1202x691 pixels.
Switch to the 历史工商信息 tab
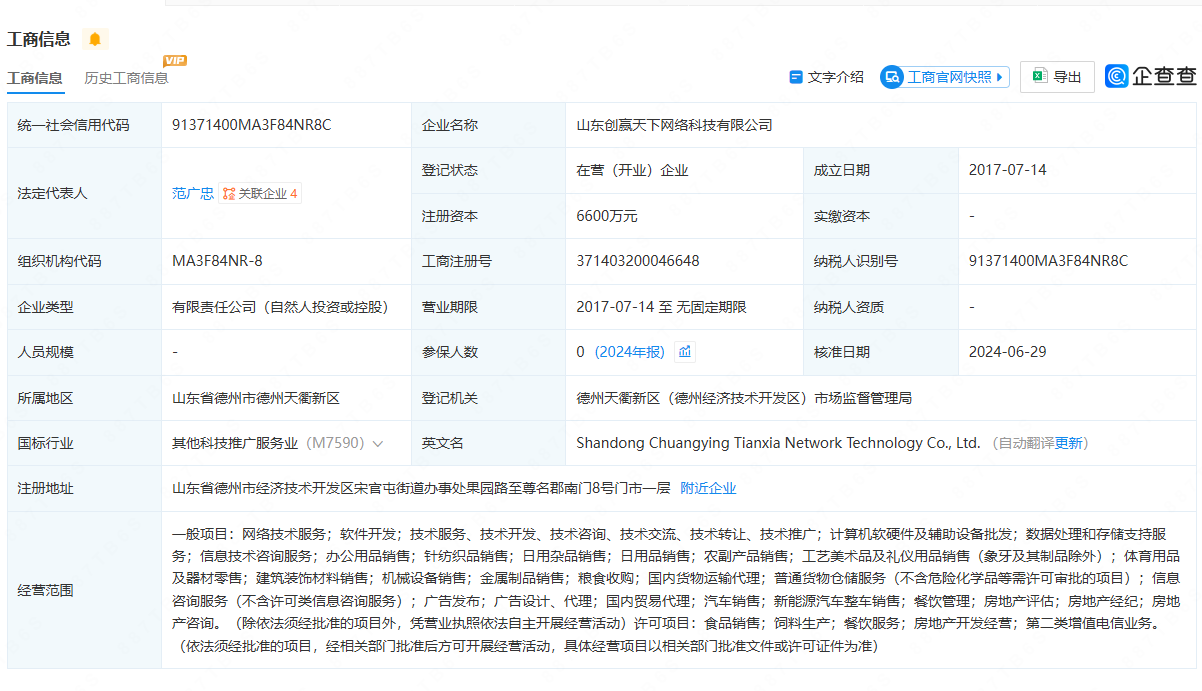click(126, 78)
